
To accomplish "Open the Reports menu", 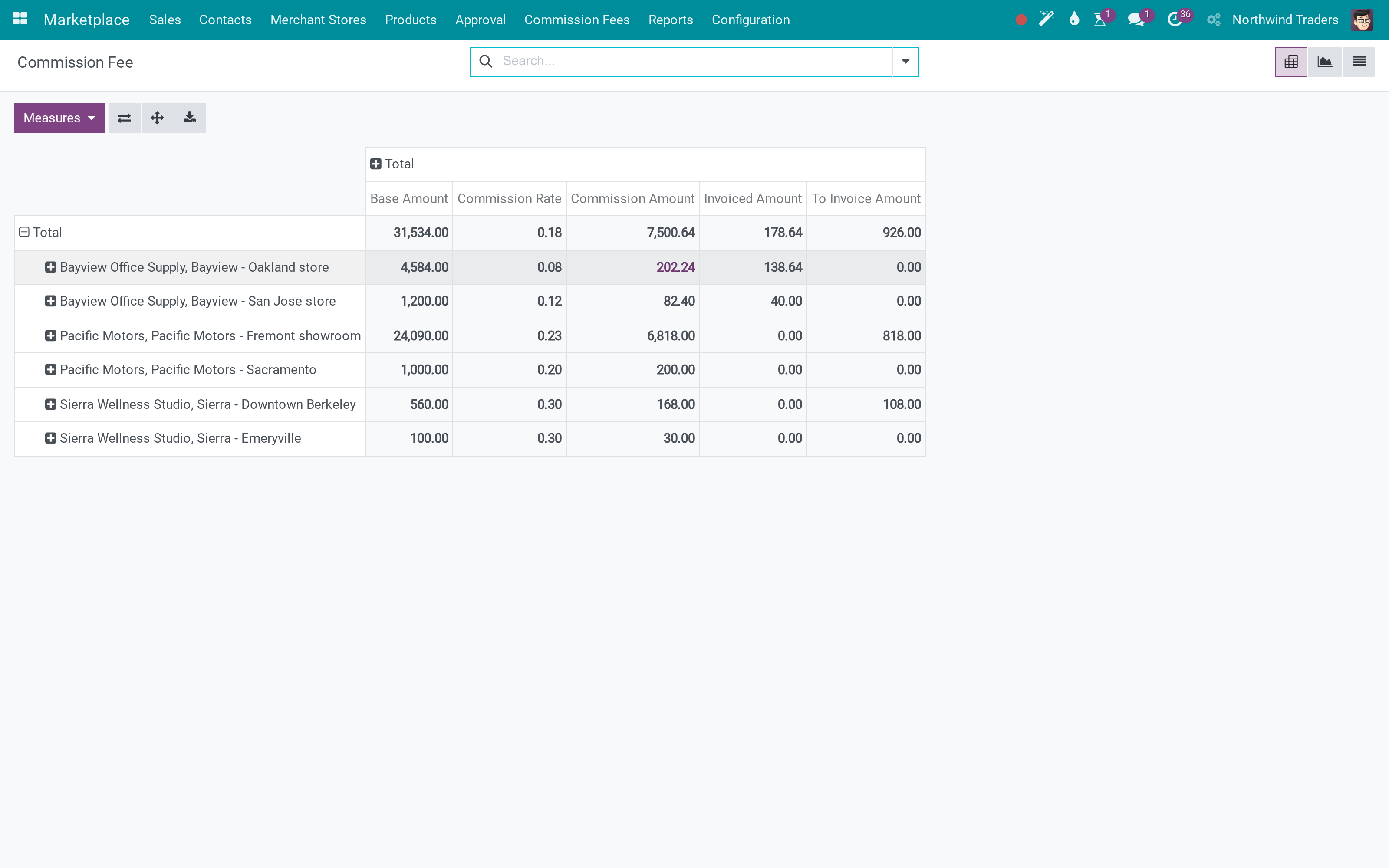I will pos(670,20).
